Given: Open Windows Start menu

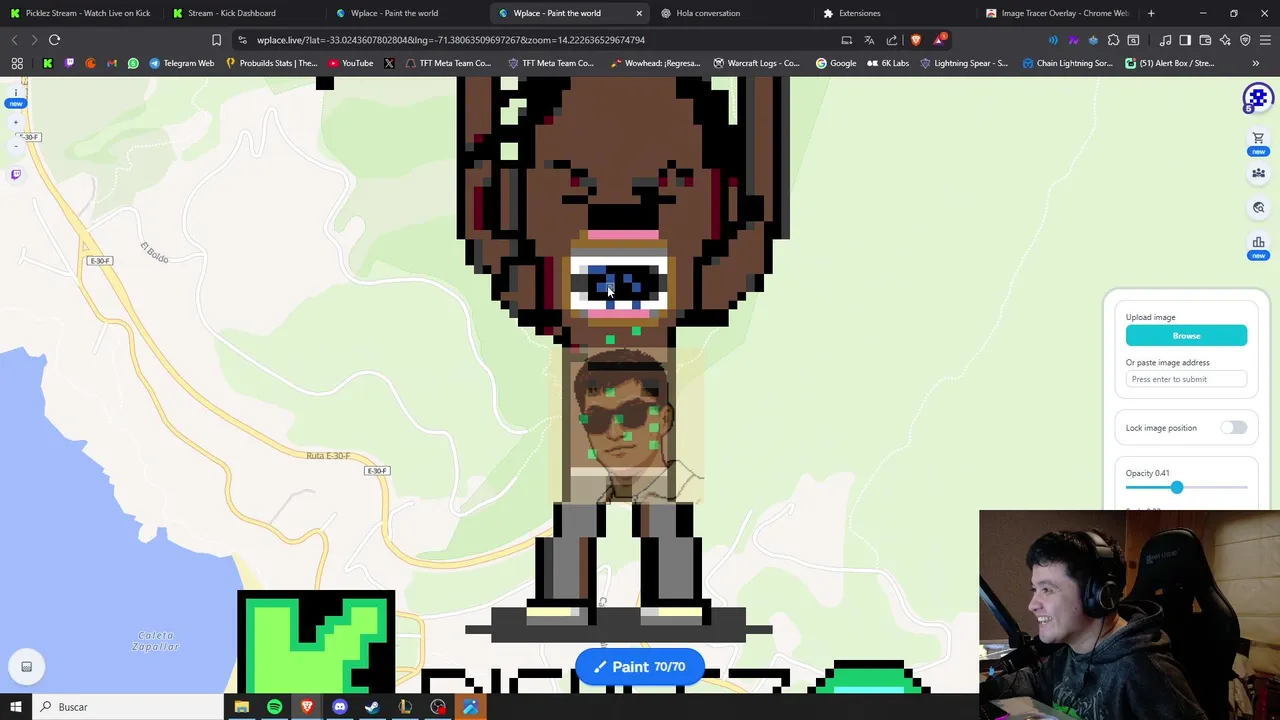Looking at the screenshot, I should pyautogui.click(x=16, y=707).
